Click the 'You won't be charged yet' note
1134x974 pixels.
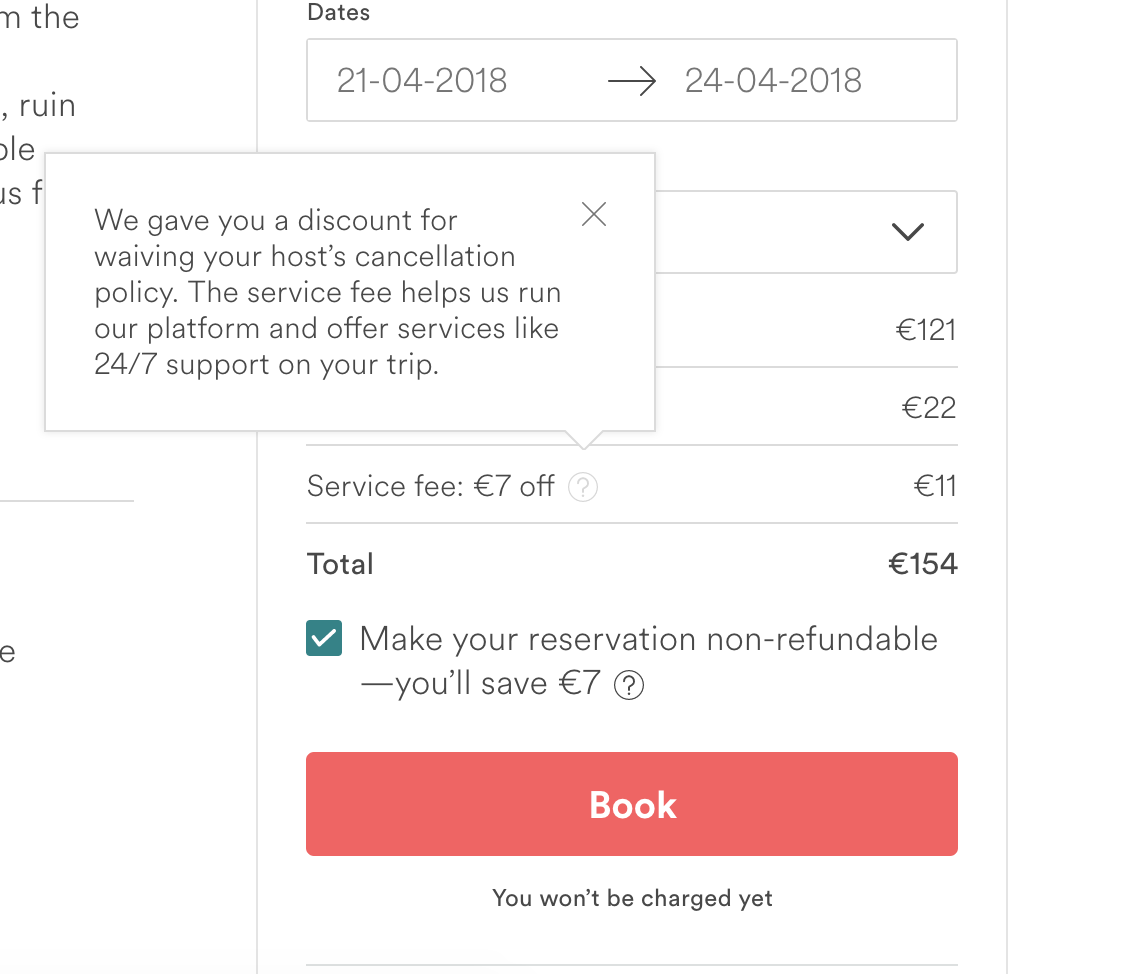click(632, 898)
